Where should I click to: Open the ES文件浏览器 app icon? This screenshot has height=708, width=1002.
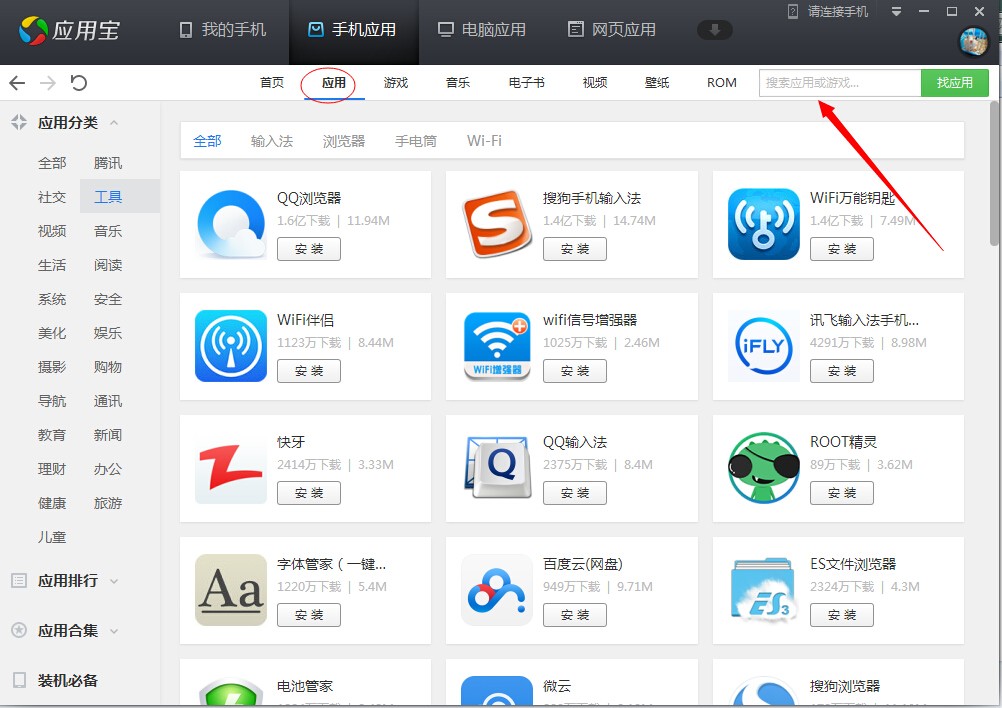764,590
